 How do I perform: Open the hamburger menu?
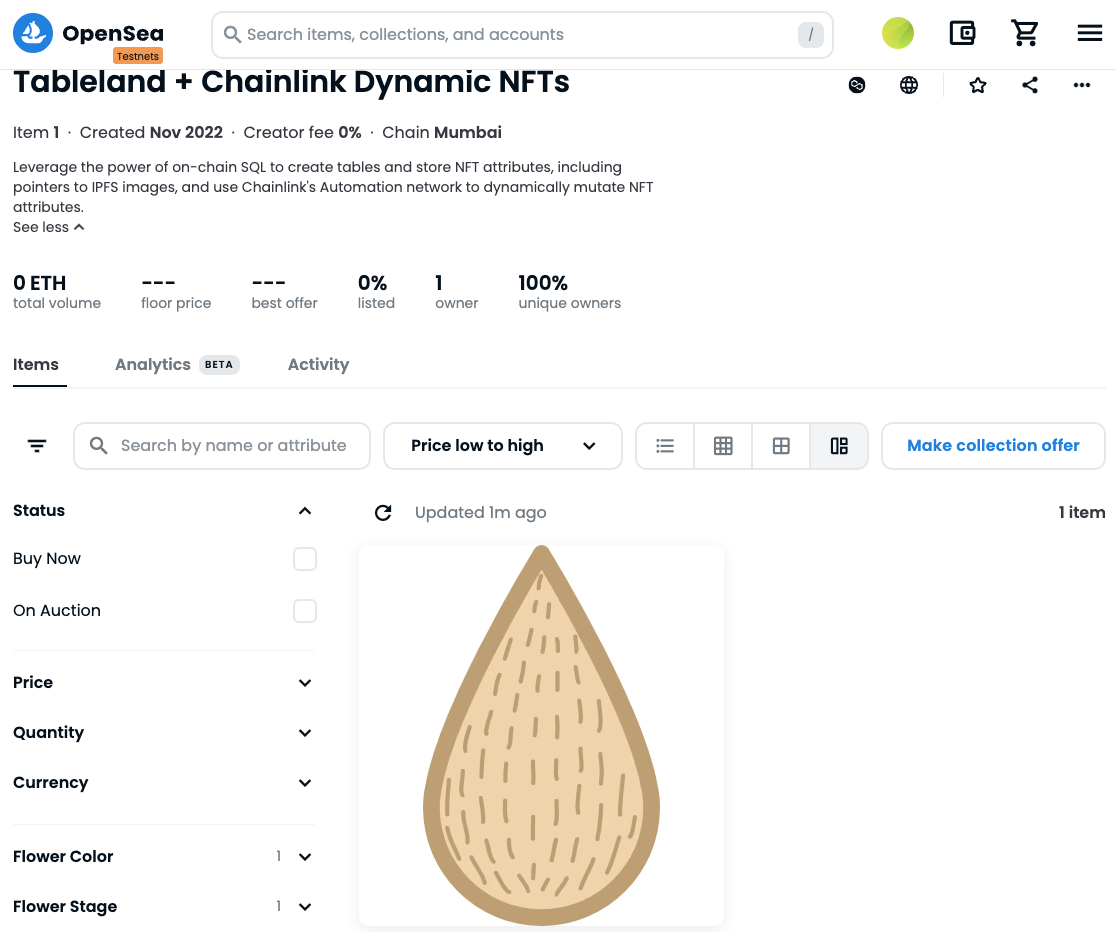pos(1089,34)
